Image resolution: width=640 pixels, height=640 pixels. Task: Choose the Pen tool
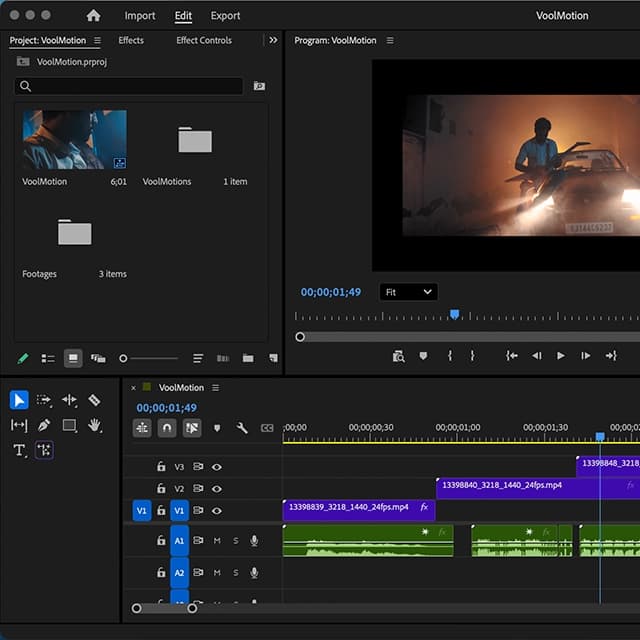click(44, 425)
